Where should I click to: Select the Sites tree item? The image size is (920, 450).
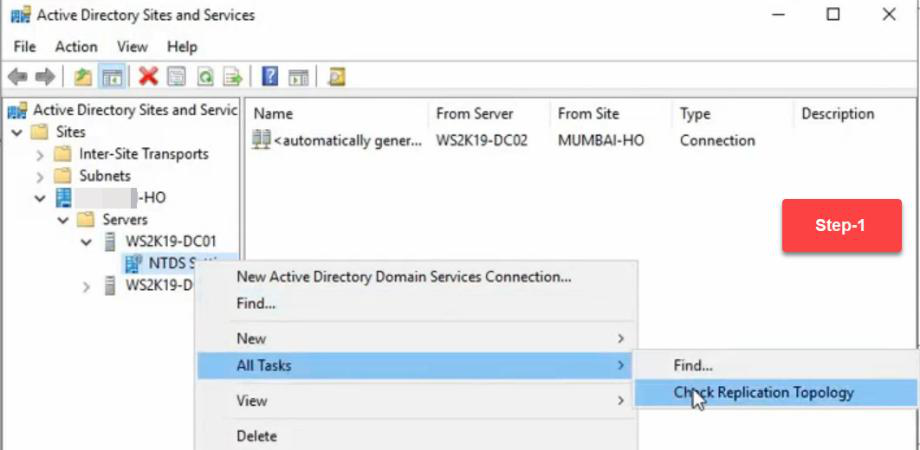point(70,132)
